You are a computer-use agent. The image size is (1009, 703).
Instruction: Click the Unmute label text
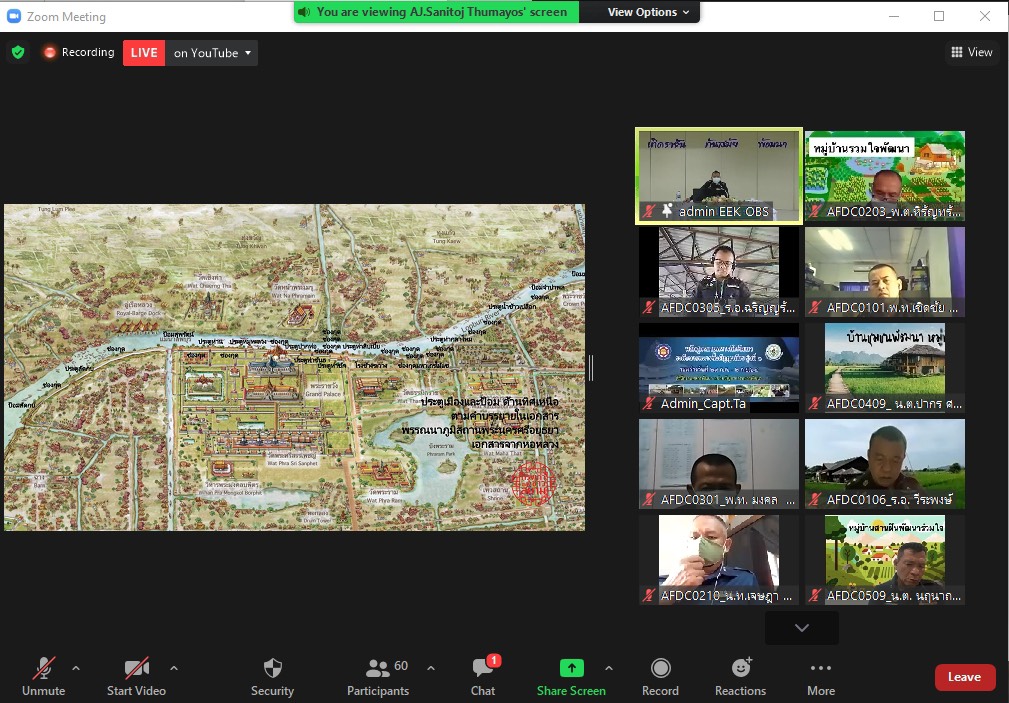click(x=44, y=690)
